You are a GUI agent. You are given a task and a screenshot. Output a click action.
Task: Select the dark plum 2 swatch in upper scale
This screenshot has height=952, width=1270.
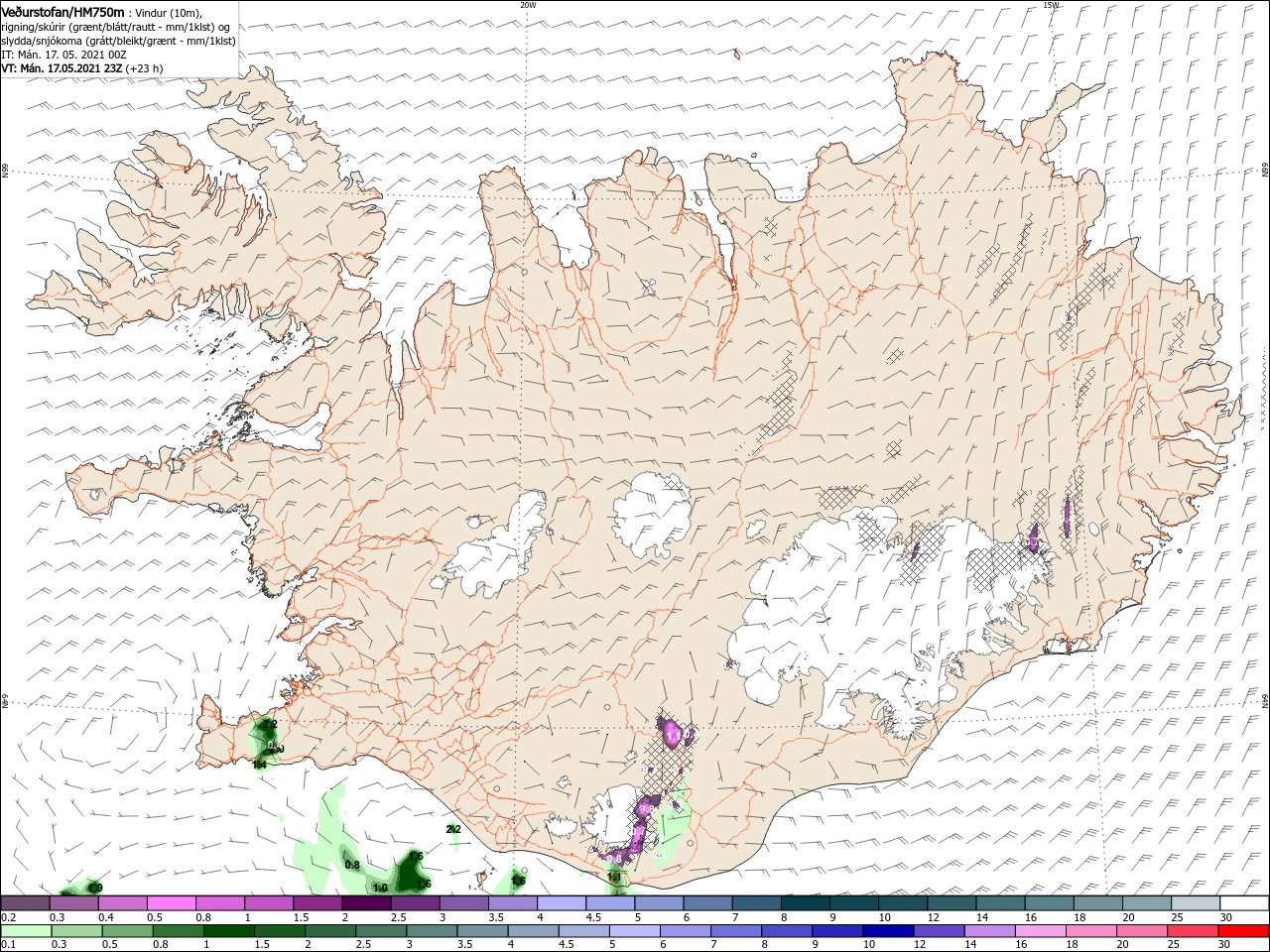[x=366, y=903]
